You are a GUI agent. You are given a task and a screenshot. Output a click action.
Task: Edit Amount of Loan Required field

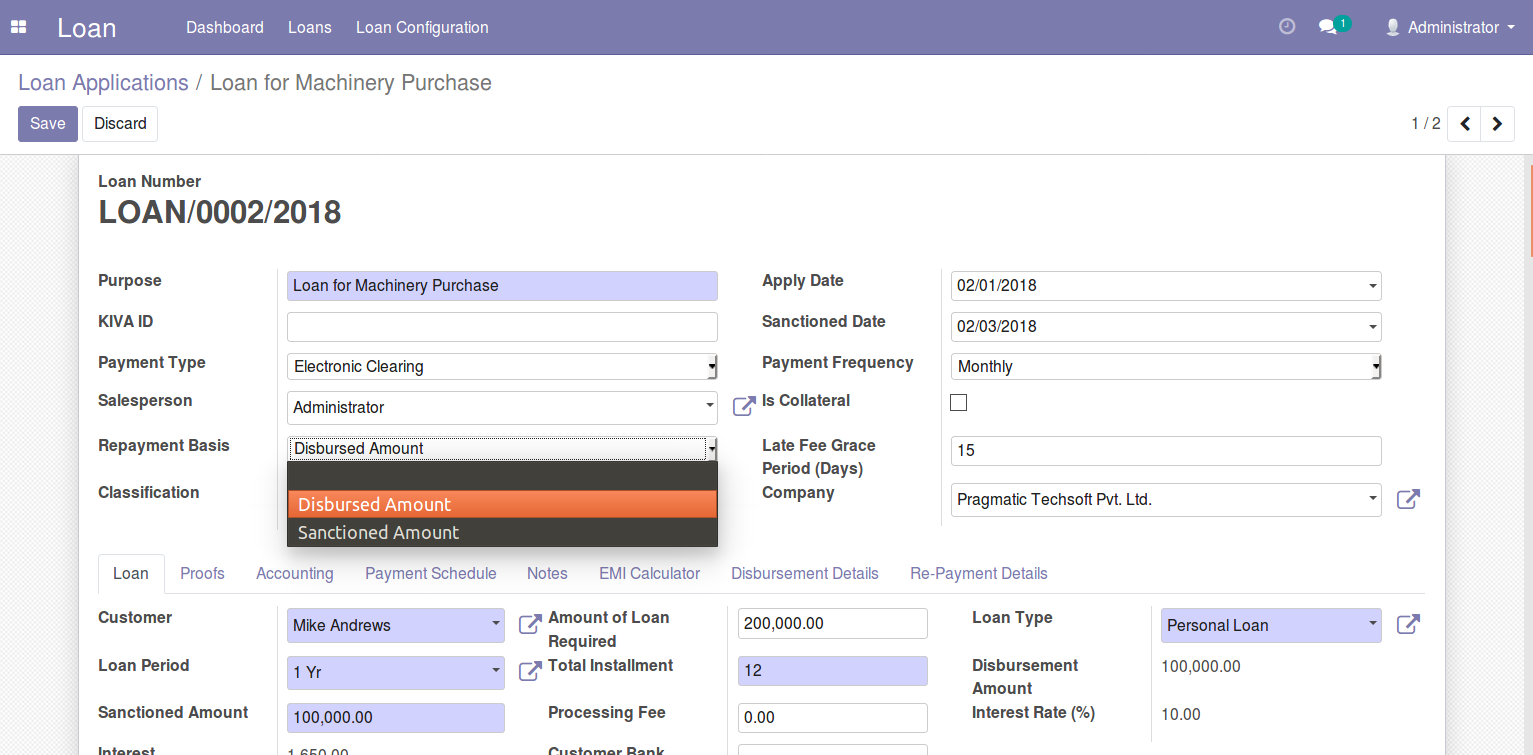coord(833,623)
